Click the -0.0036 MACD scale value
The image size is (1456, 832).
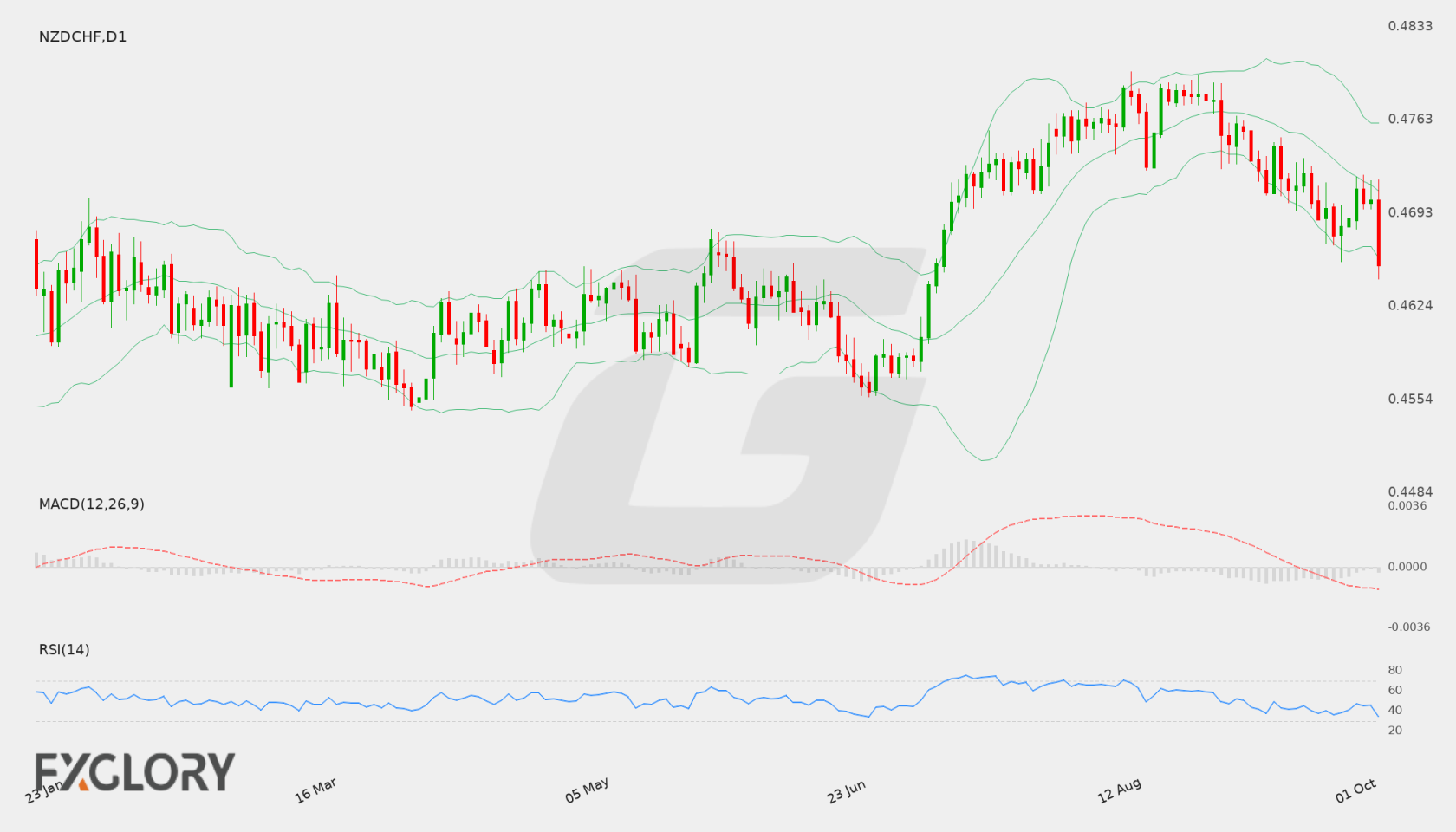point(1409,627)
